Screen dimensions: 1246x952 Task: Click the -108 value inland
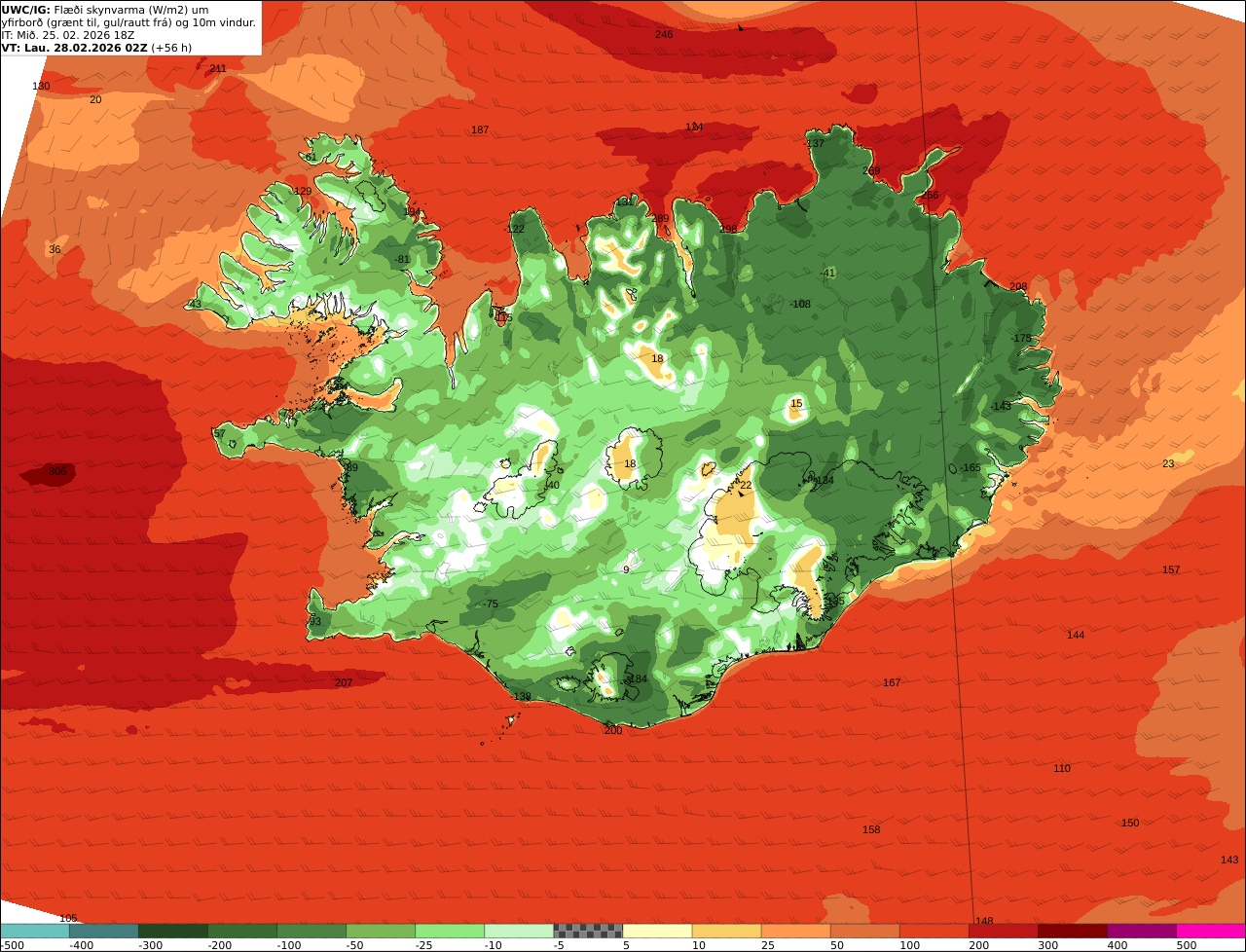(x=800, y=304)
